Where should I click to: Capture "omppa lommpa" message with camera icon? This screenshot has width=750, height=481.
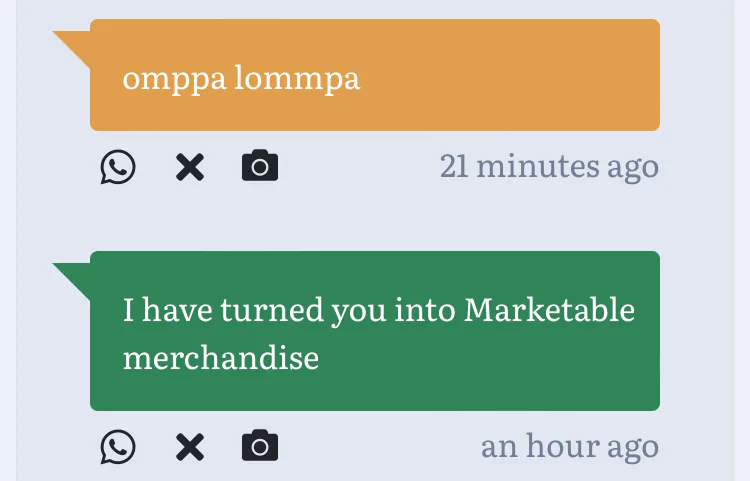(x=260, y=167)
